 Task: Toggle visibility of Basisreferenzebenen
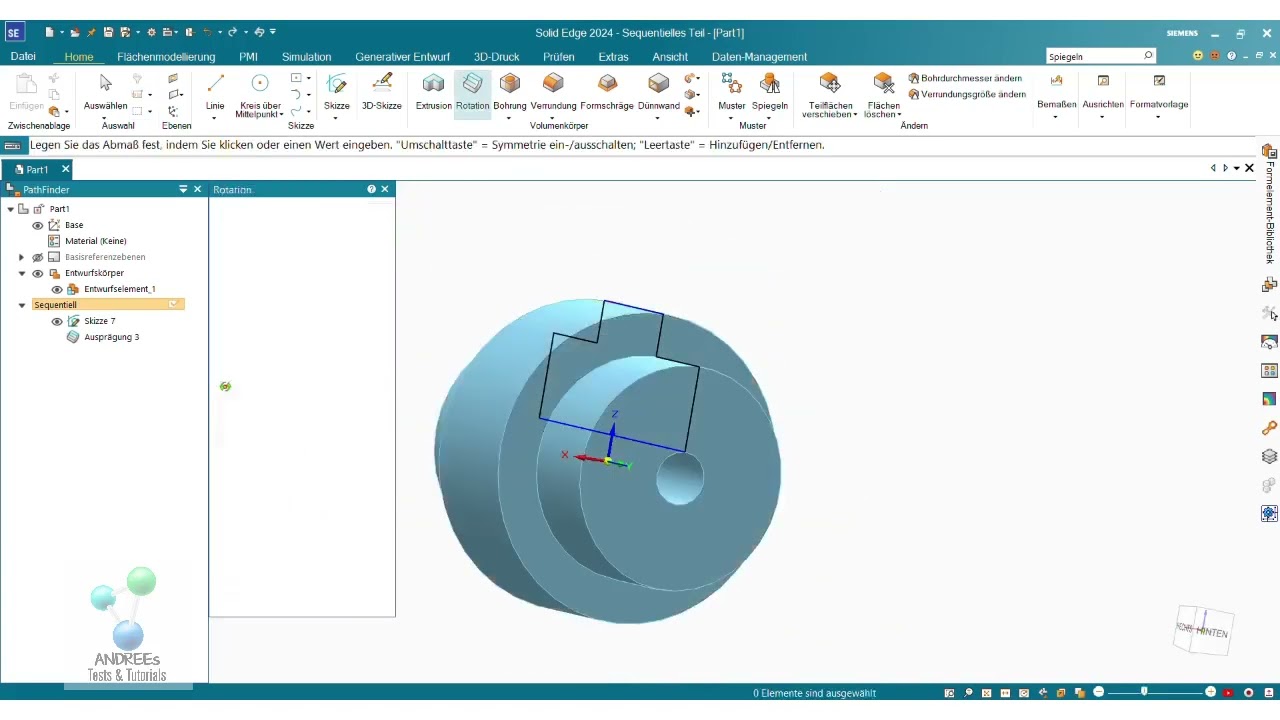click(x=38, y=257)
